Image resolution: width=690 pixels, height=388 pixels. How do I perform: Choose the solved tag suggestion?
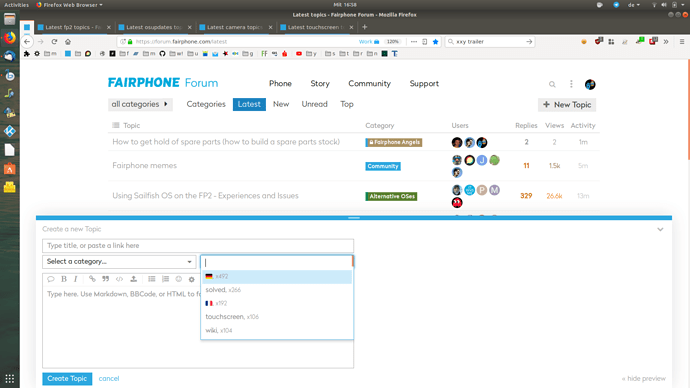pos(277,290)
